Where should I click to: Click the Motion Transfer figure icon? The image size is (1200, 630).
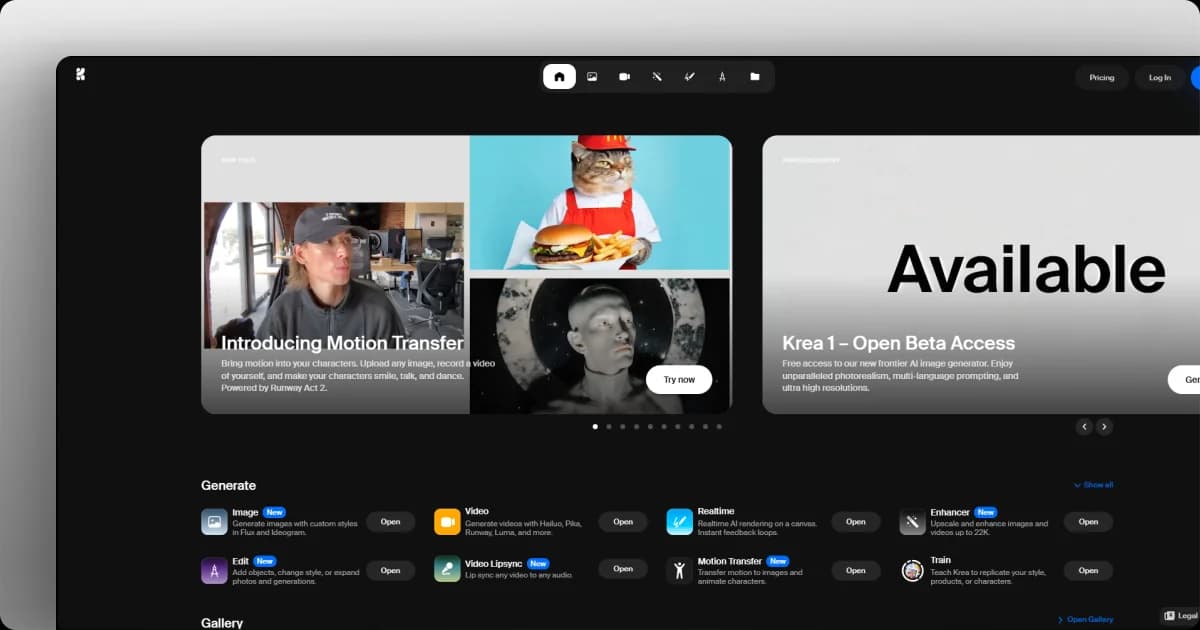coord(680,570)
